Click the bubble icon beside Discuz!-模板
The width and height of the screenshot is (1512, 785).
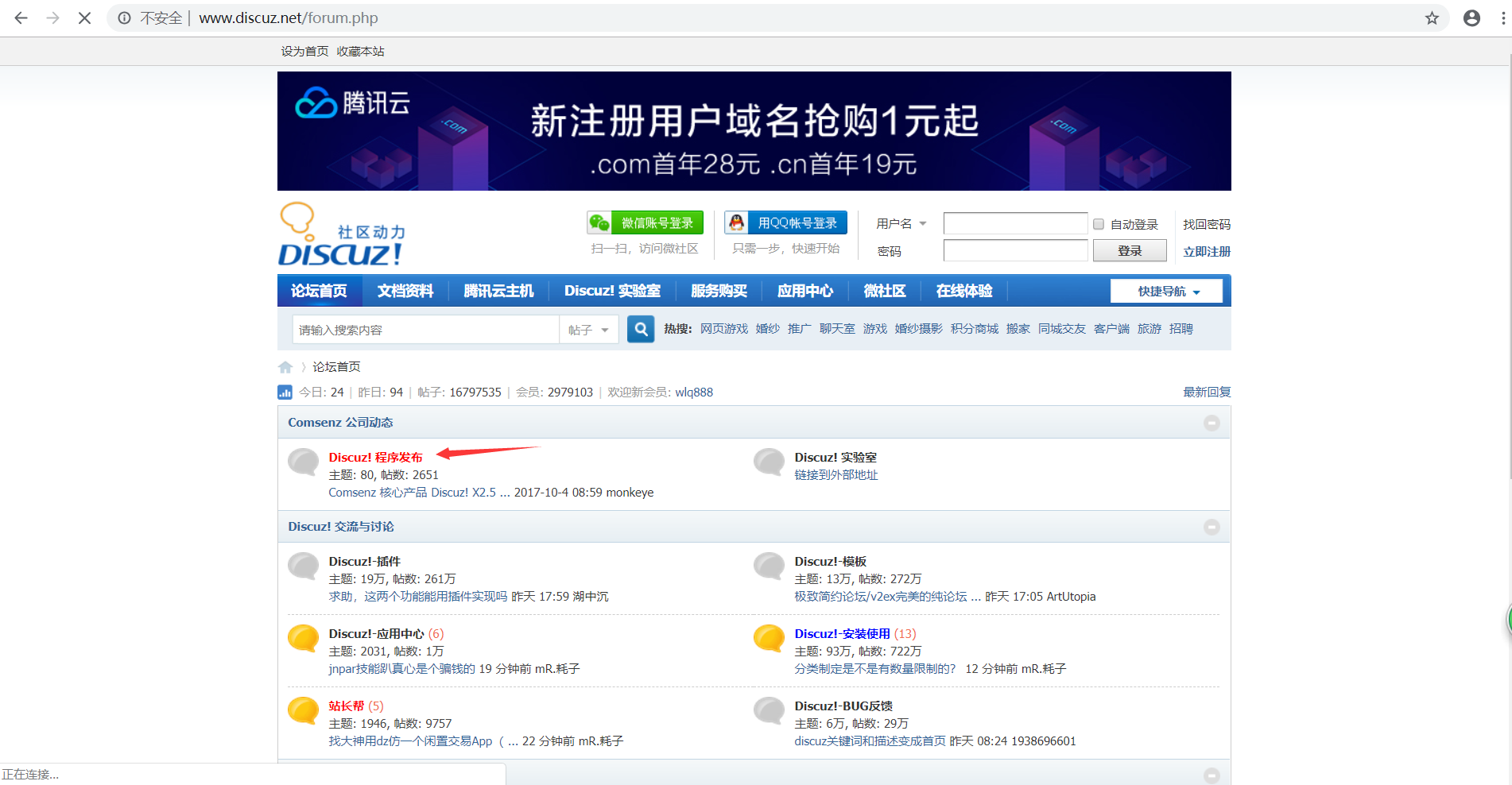pyautogui.click(x=769, y=566)
